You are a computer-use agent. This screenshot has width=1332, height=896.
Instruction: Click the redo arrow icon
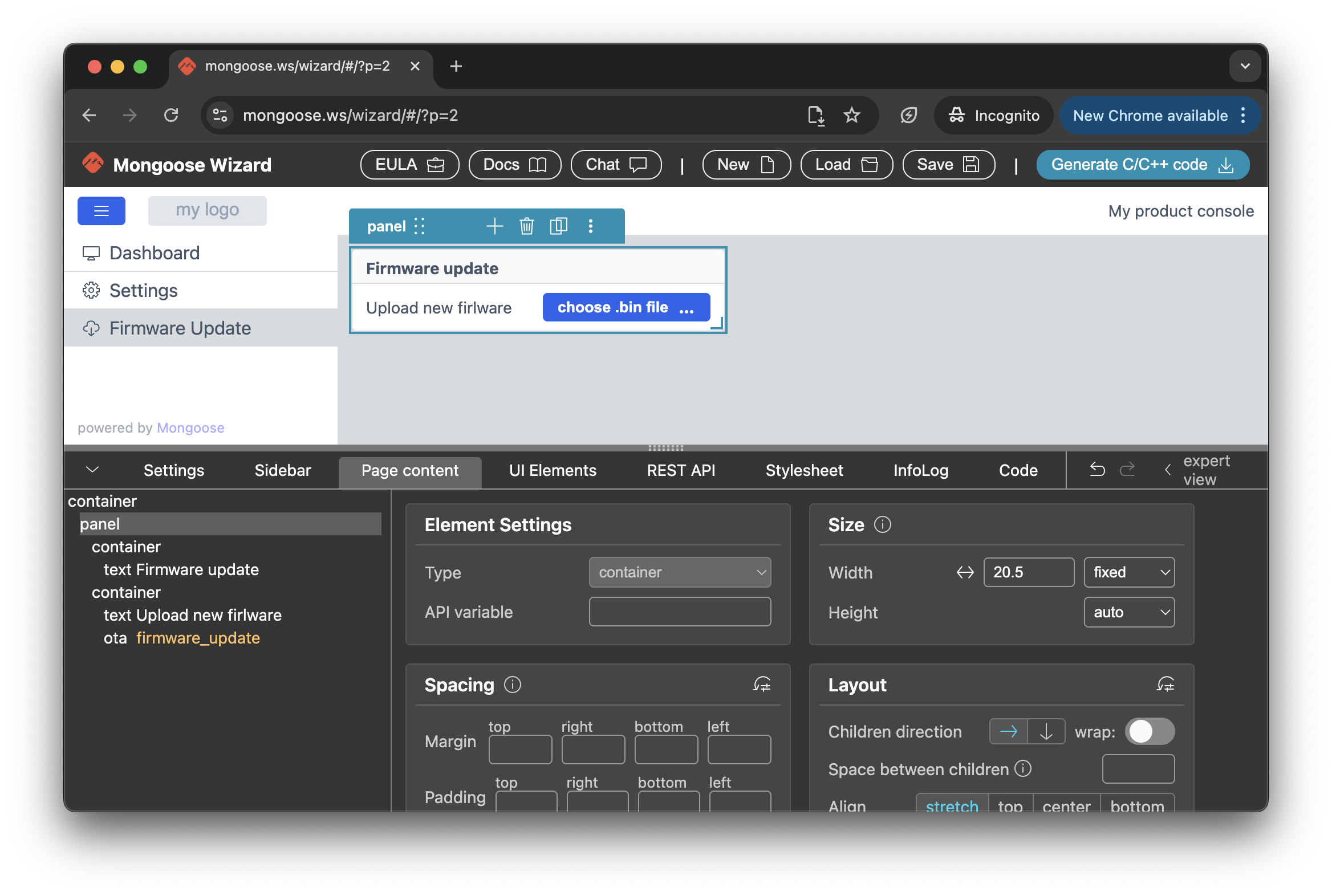coord(1127,470)
